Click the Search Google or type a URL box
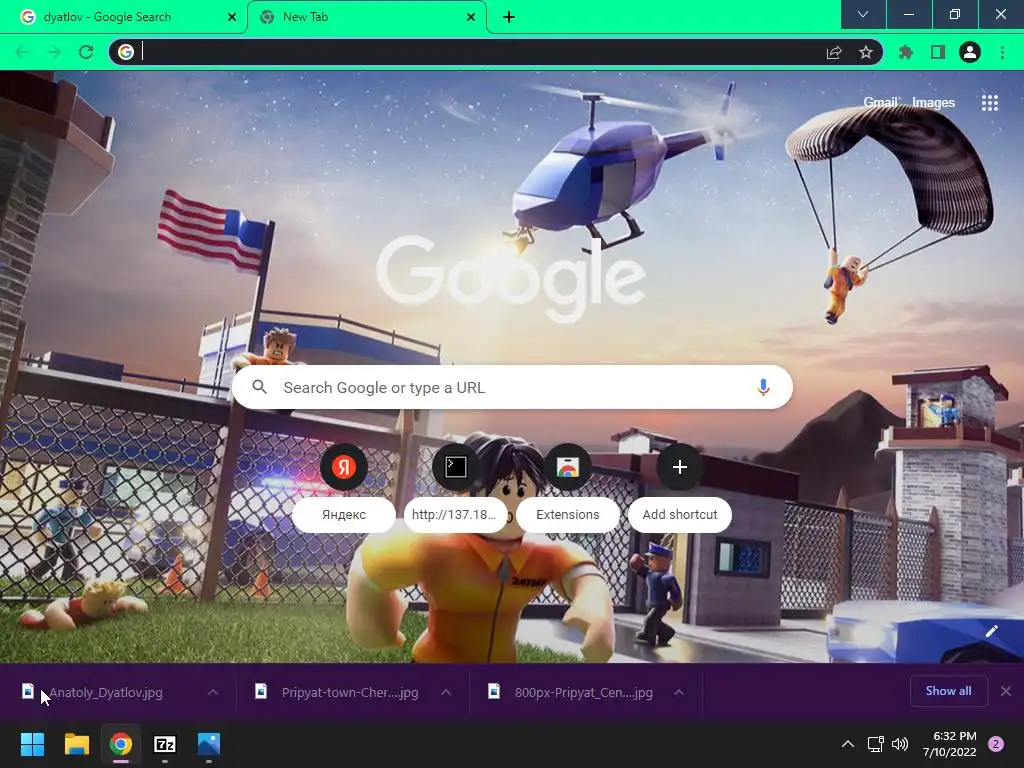The height and width of the screenshot is (768, 1024). 512,387
